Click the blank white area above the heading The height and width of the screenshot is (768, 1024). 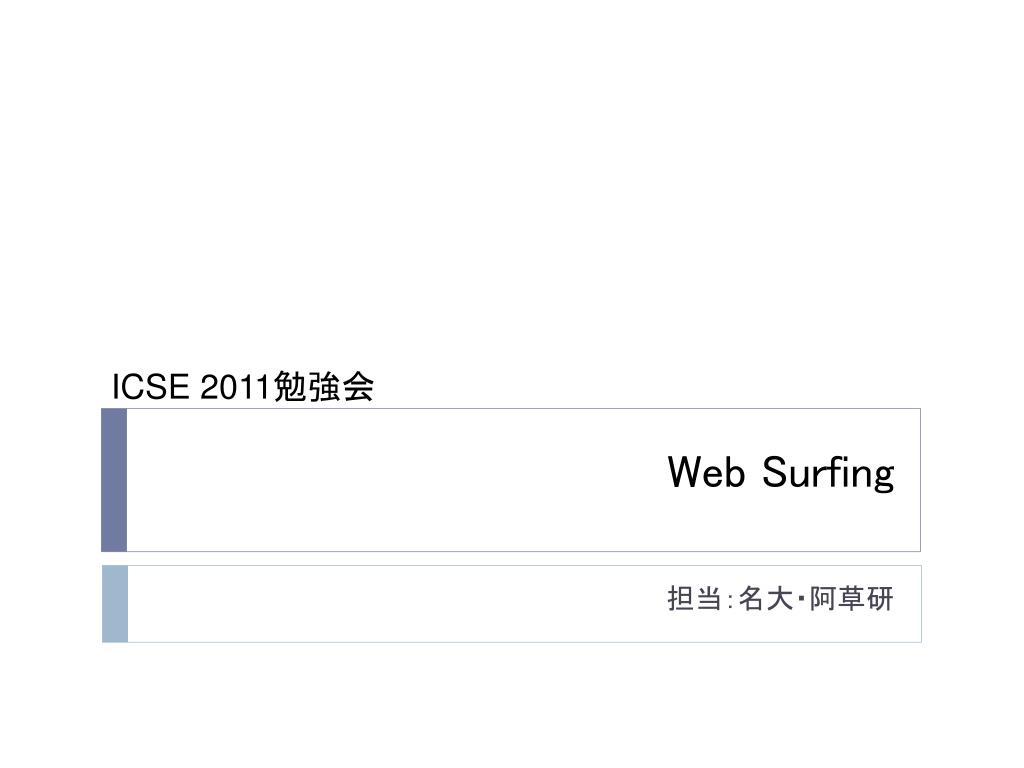(x=512, y=183)
